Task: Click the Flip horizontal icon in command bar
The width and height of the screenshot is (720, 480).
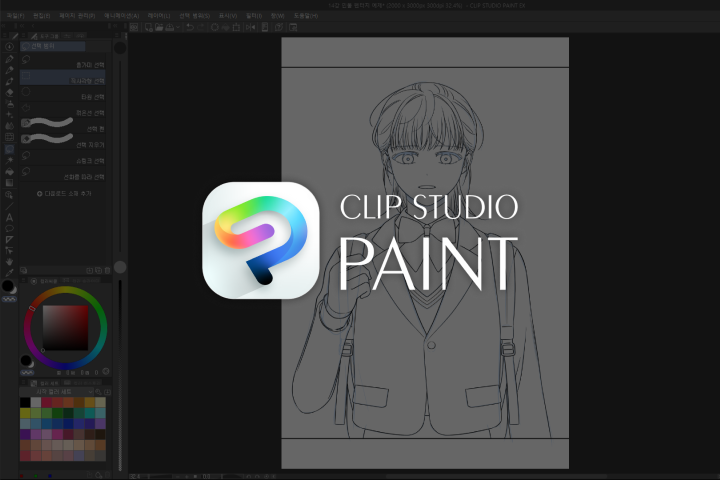Action: 250,28
